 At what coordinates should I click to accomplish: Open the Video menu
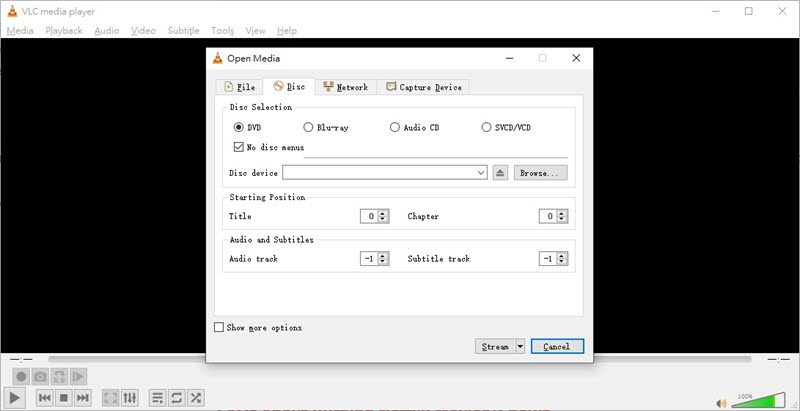click(143, 31)
